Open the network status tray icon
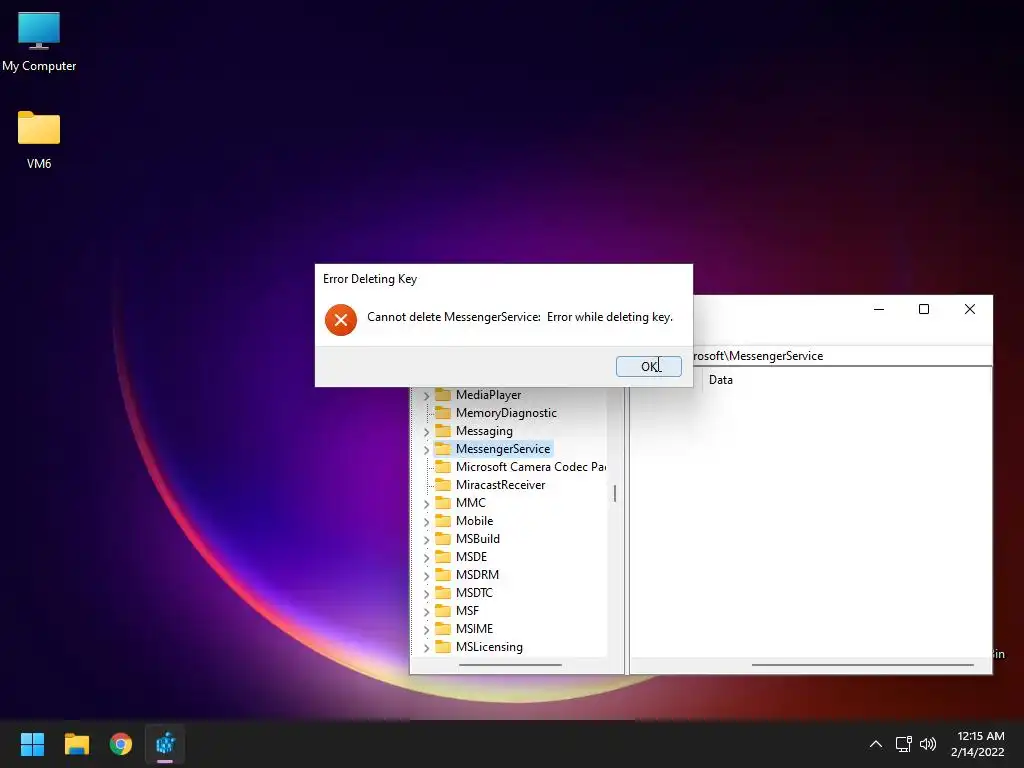 tap(903, 744)
